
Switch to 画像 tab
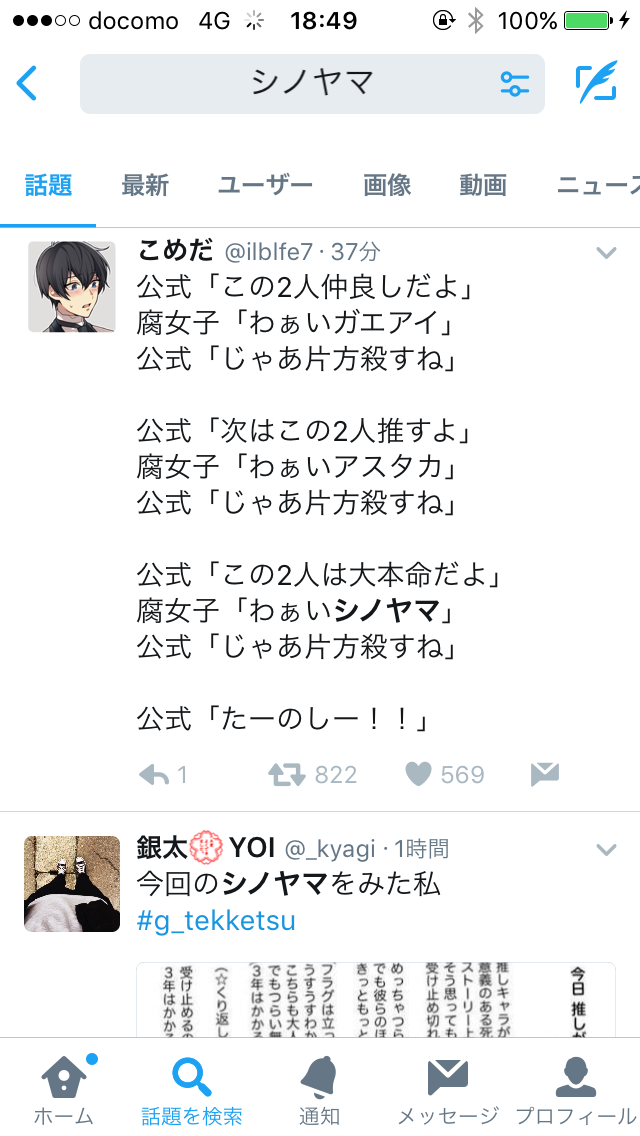387,185
